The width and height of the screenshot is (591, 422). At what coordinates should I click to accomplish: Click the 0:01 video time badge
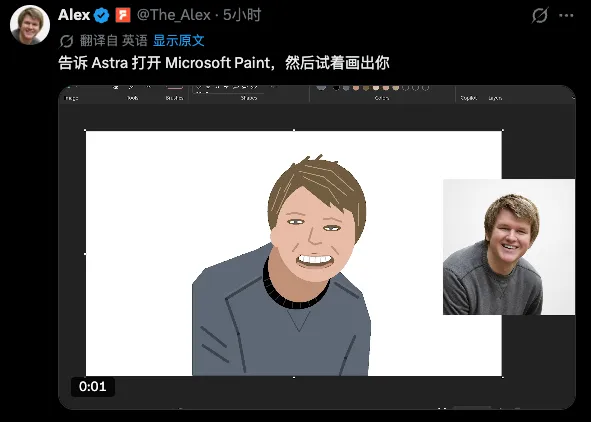(x=93, y=387)
